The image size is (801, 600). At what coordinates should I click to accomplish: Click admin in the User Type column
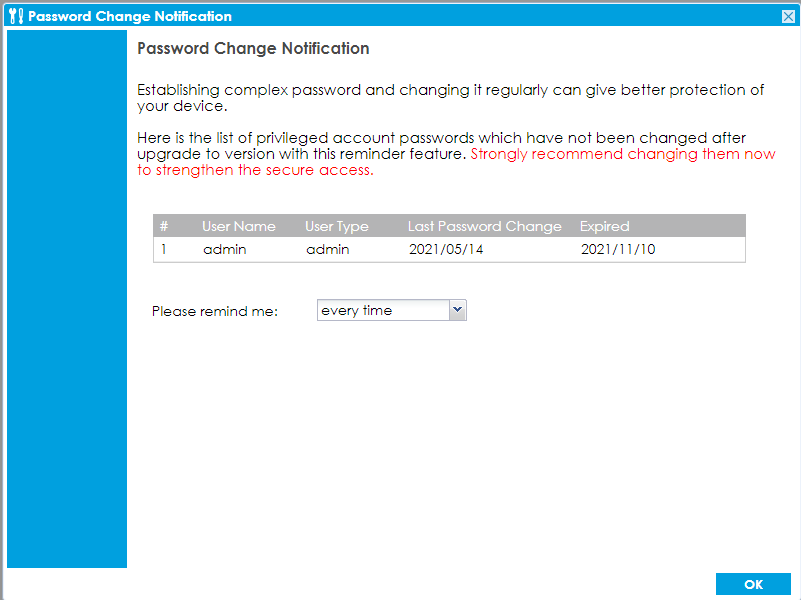[x=327, y=249]
